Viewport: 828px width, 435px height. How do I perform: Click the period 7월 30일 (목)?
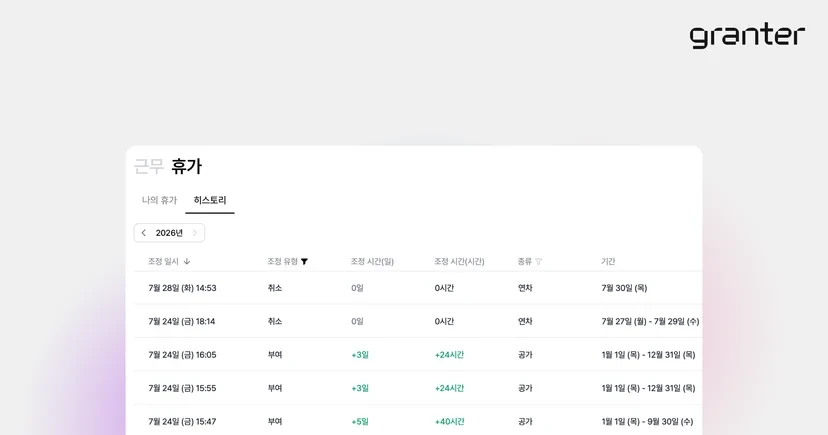click(x=624, y=288)
